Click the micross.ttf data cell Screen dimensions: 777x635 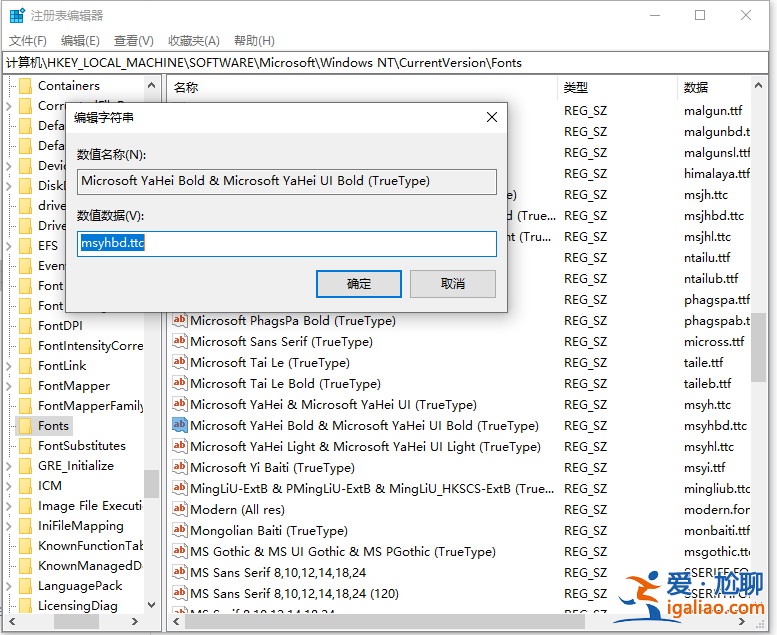click(x=714, y=342)
